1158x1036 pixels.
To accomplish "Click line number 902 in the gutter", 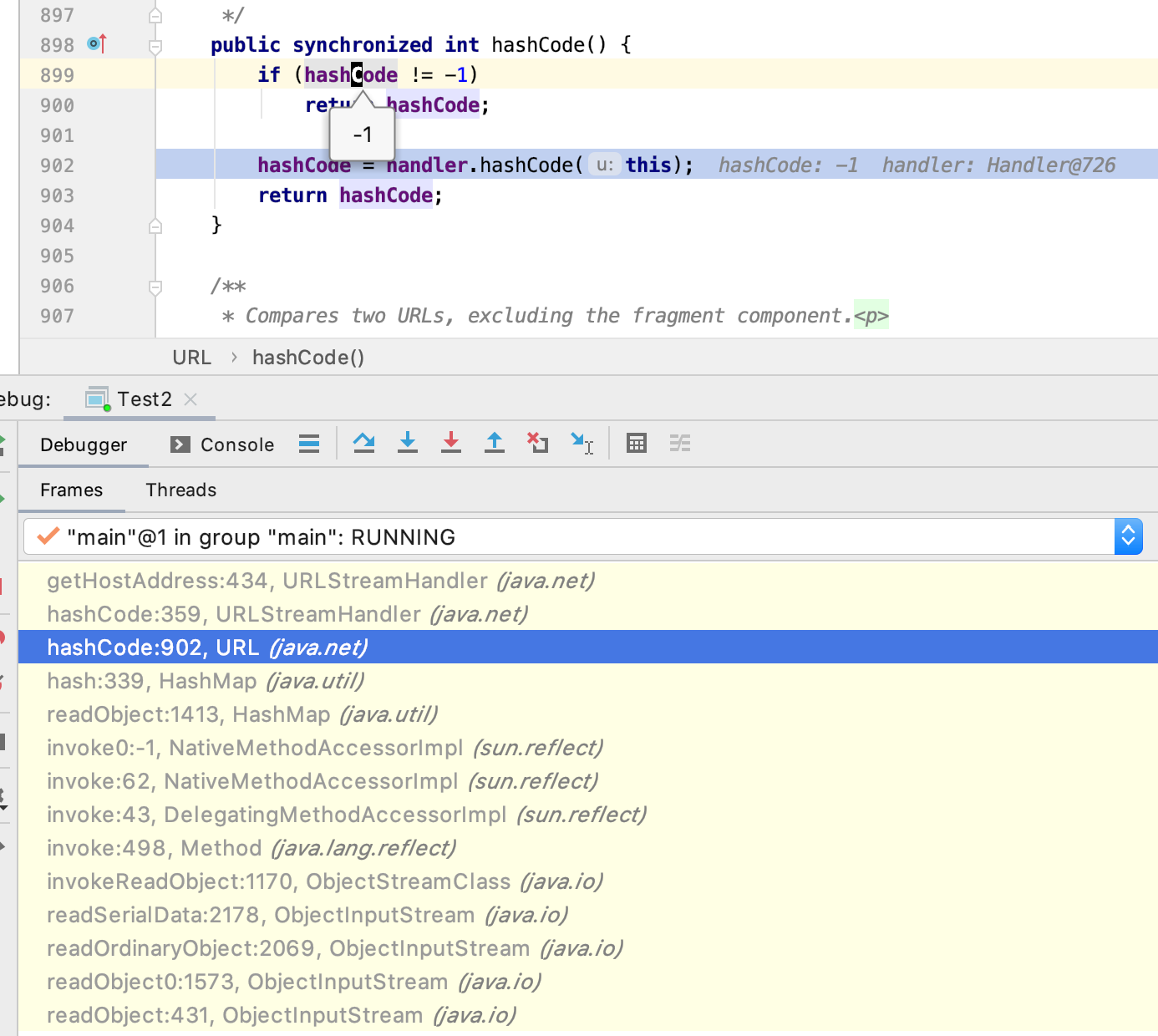I will [x=57, y=165].
